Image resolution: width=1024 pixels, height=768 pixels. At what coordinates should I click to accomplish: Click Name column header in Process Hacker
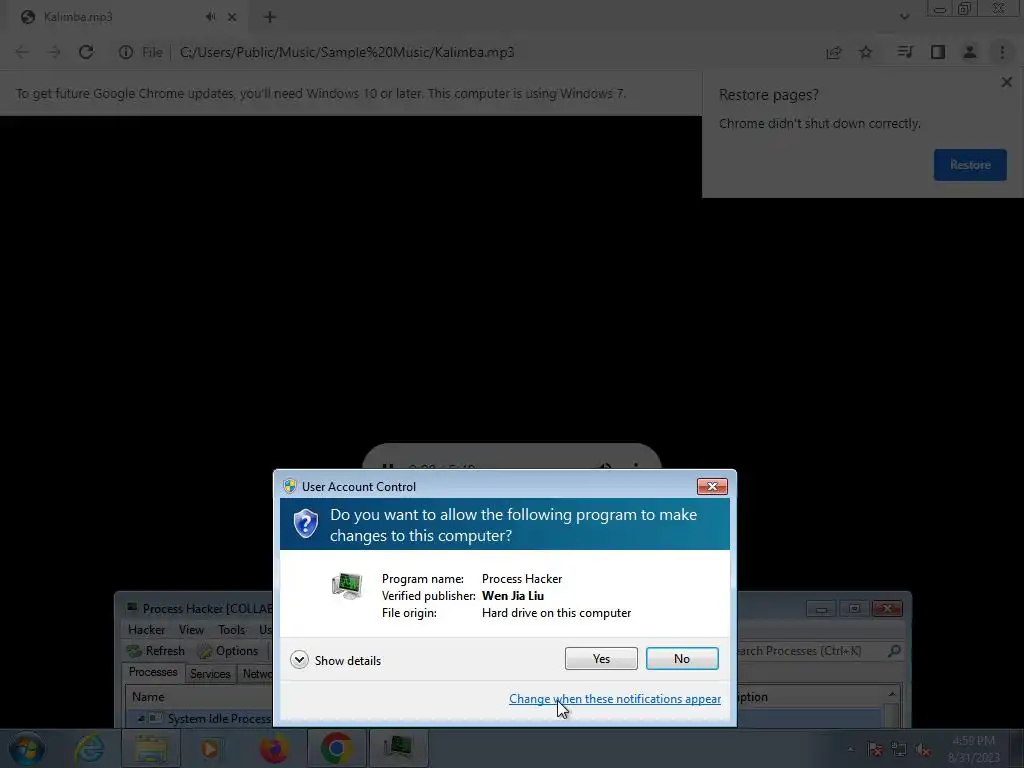pyautogui.click(x=148, y=697)
